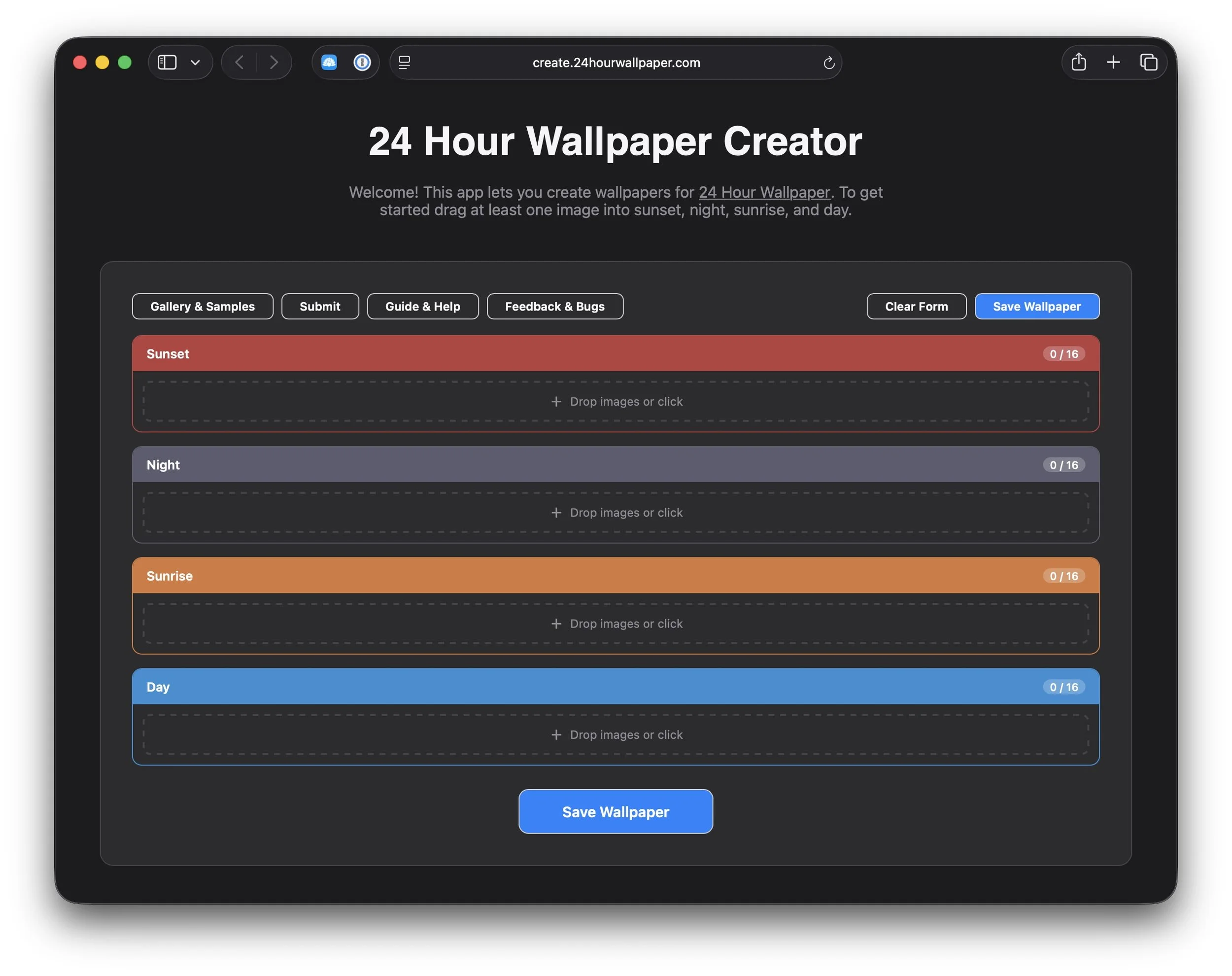Click the Sunset drop images area
1232x976 pixels.
[x=616, y=402]
